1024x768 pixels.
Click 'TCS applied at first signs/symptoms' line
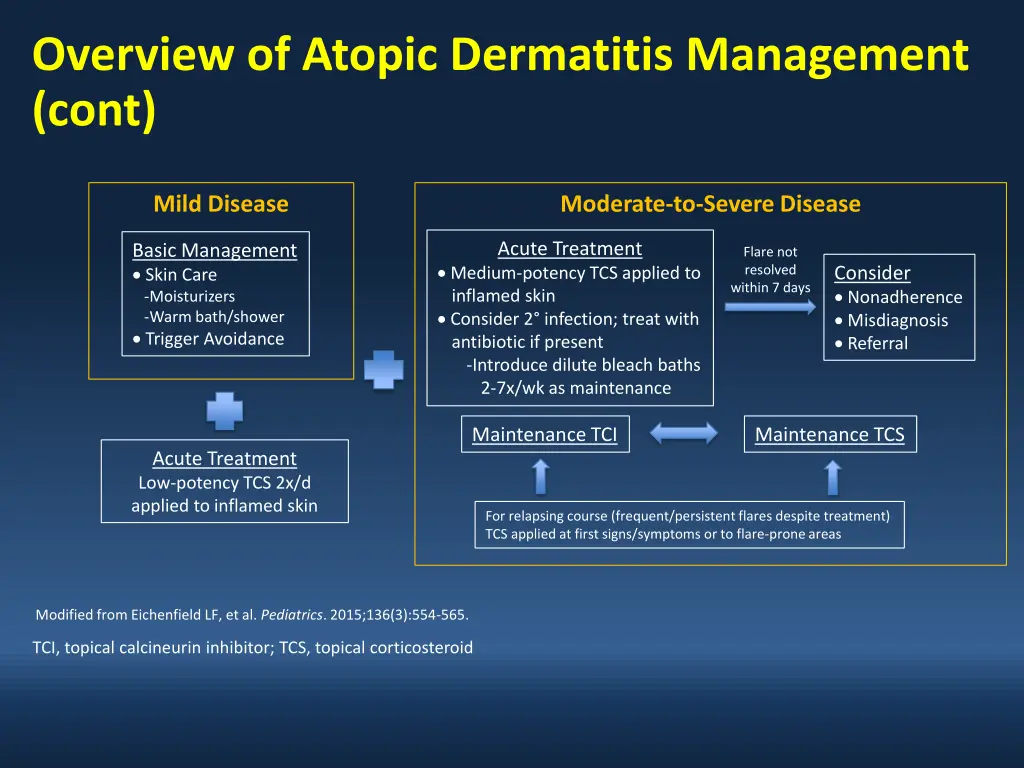pyautogui.click(x=663, y=534)
